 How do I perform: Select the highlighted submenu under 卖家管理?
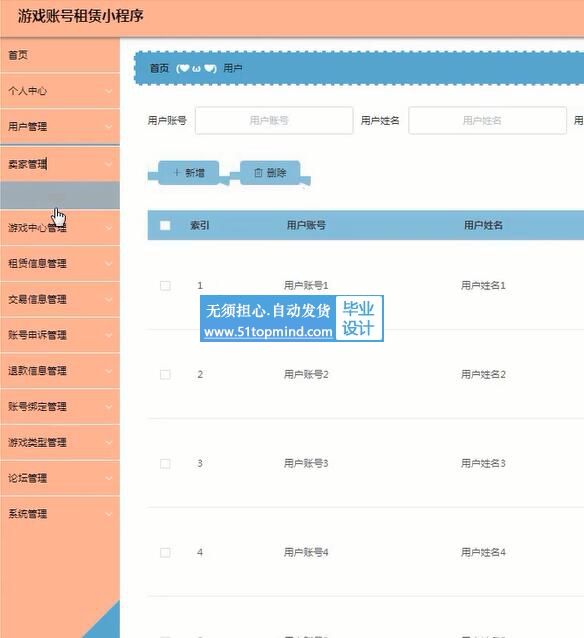click(60, 195)
